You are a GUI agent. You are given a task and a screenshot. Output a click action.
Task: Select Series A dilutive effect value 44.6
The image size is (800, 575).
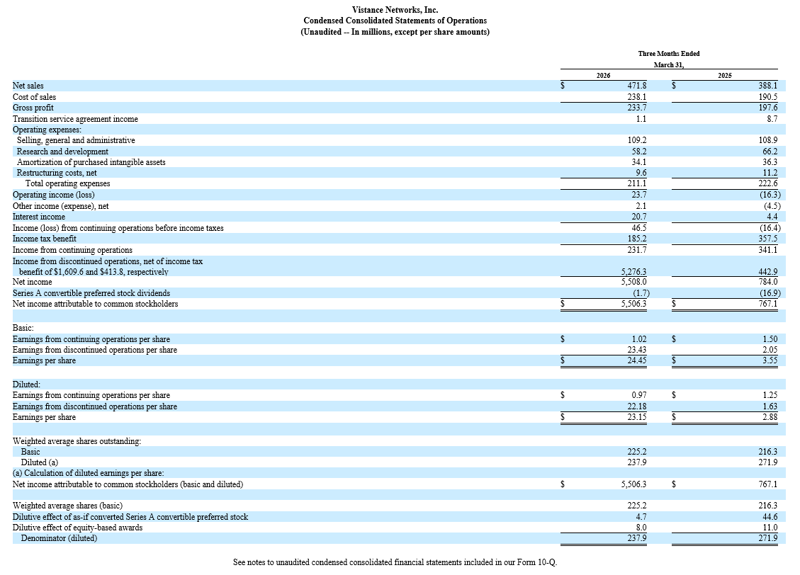[x=770, y=517]
